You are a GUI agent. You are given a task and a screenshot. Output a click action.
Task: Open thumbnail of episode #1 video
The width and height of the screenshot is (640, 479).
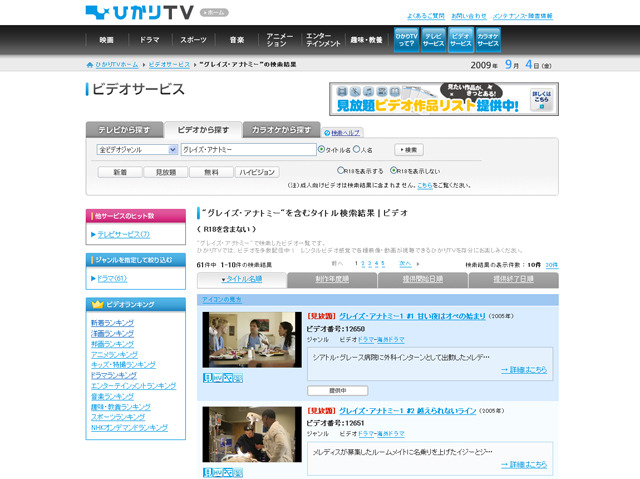click(x=252, y=339)
